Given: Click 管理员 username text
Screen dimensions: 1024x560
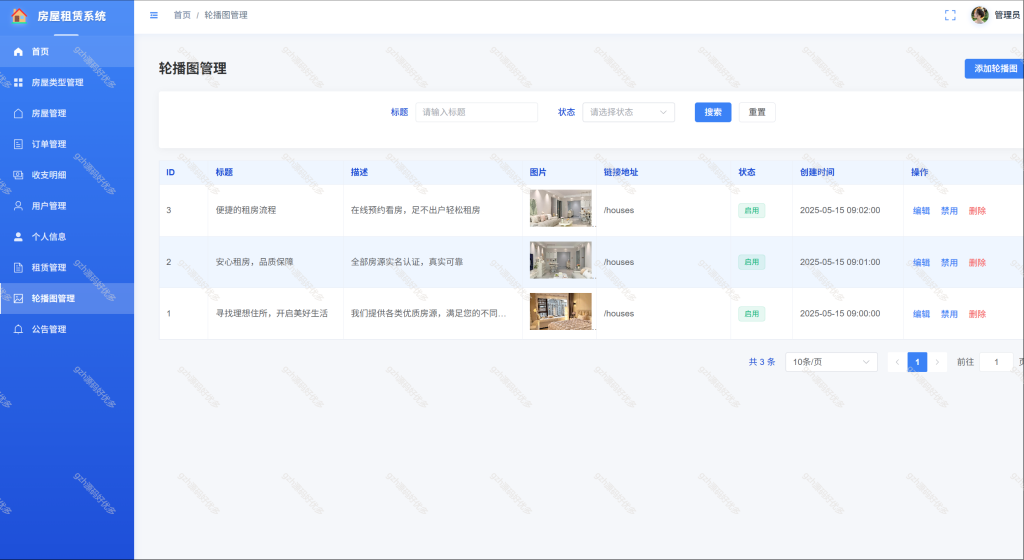Looking at the screenshot, I should [x=1007, y=15].
